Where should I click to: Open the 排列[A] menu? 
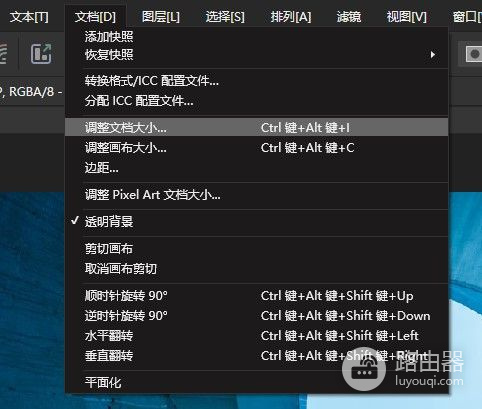[291, 17]
